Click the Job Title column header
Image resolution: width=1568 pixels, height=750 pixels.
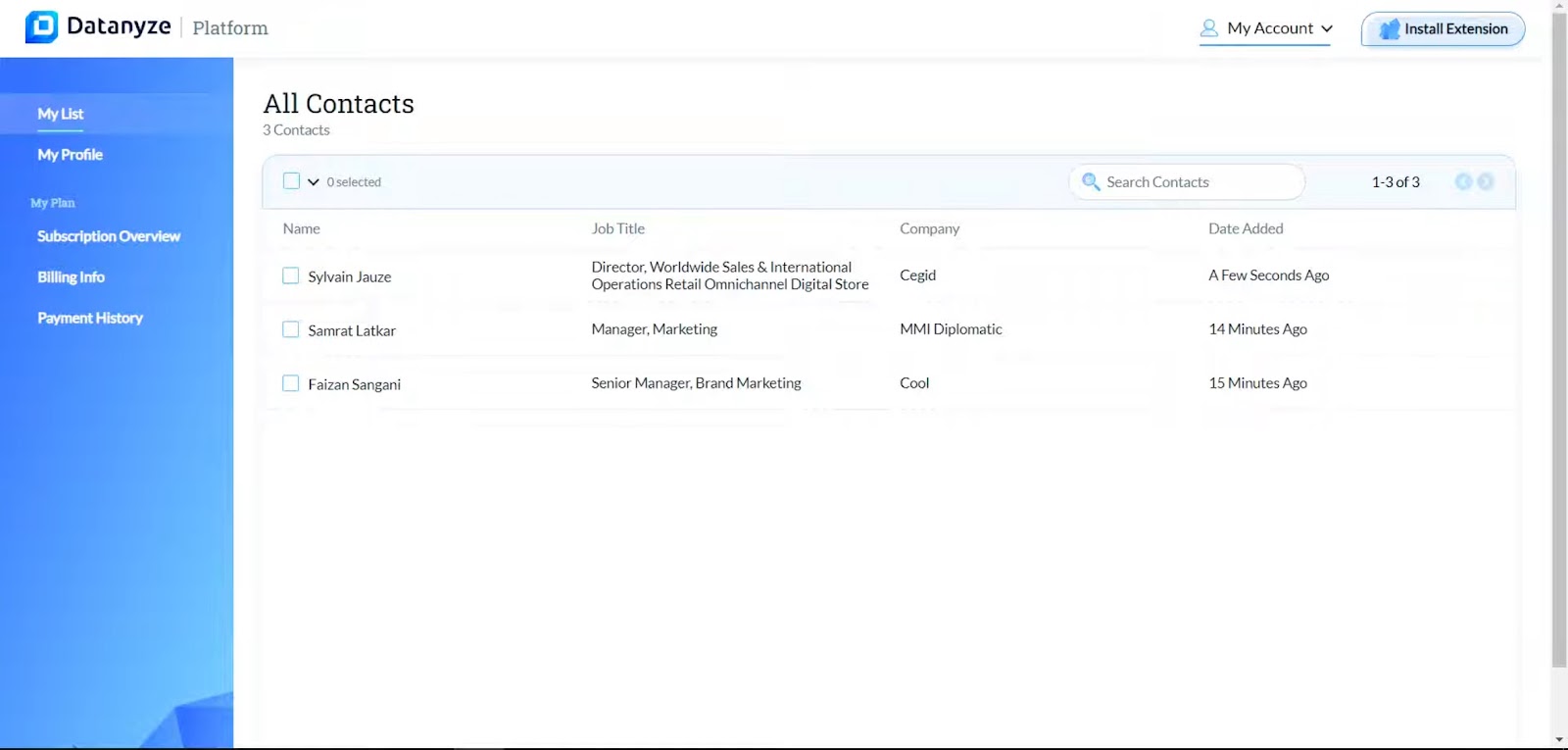[x=618, y=228]
